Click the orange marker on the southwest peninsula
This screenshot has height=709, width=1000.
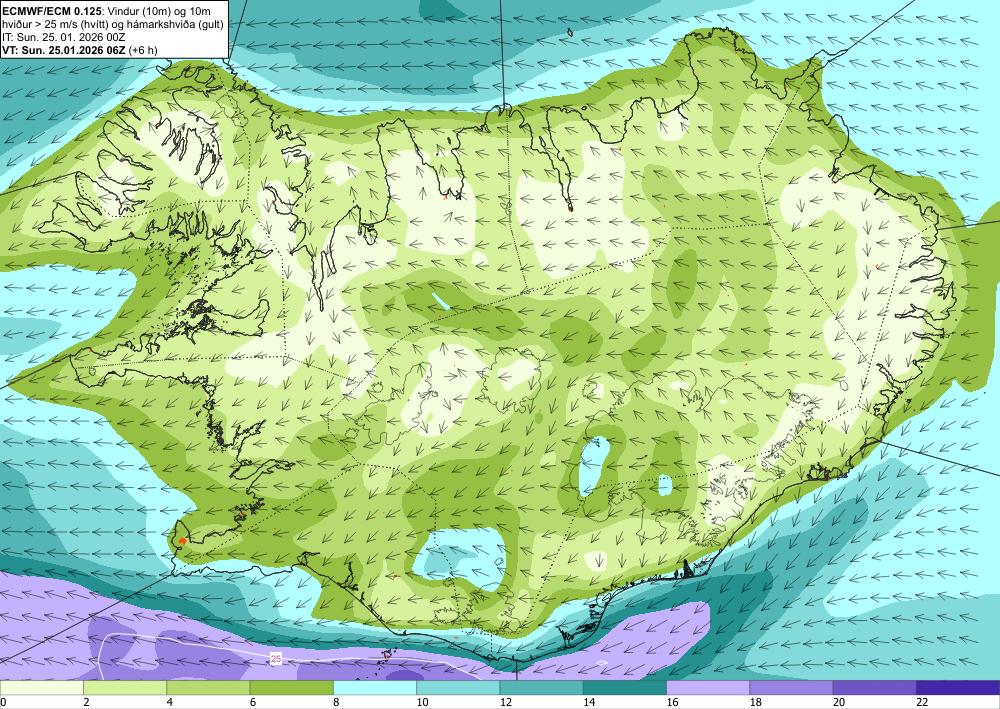(x=182, y=541)
